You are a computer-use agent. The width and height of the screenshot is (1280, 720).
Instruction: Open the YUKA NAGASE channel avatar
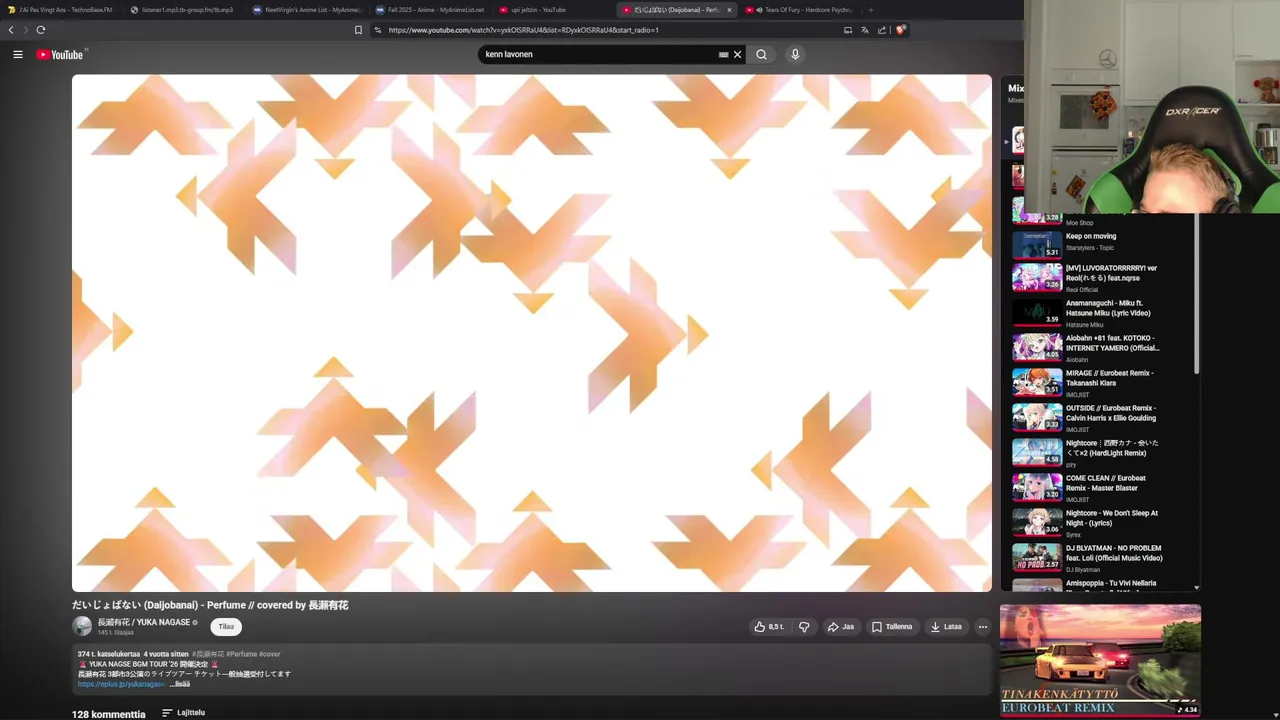[x=82, y=626]
